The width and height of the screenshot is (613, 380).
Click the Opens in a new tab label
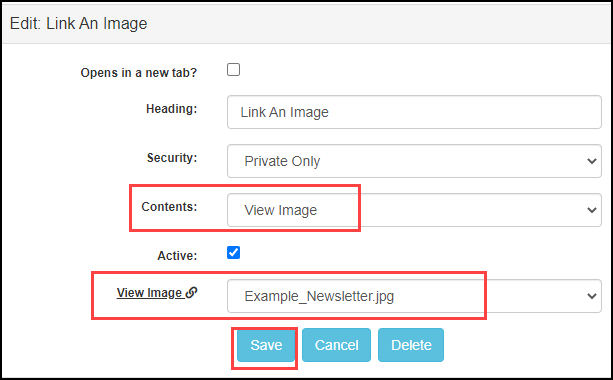point(138,73)
